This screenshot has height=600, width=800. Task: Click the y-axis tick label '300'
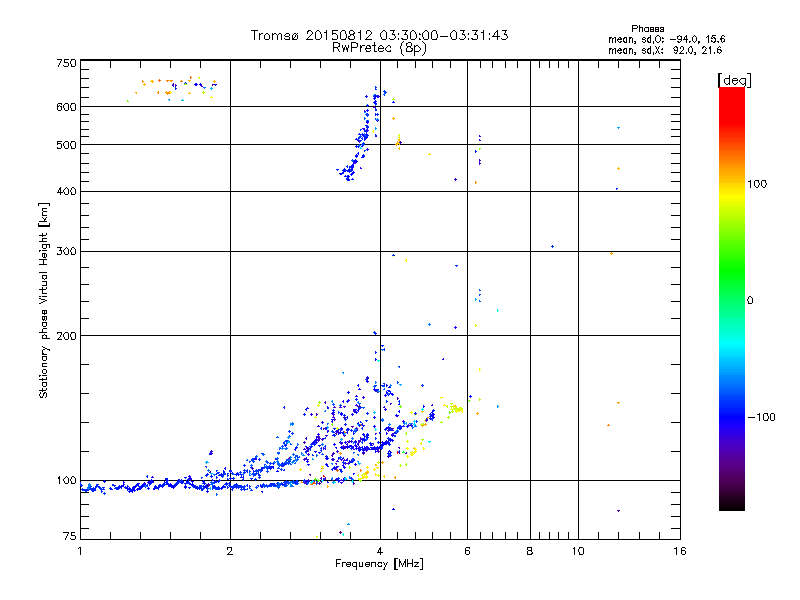click(67, 251)
